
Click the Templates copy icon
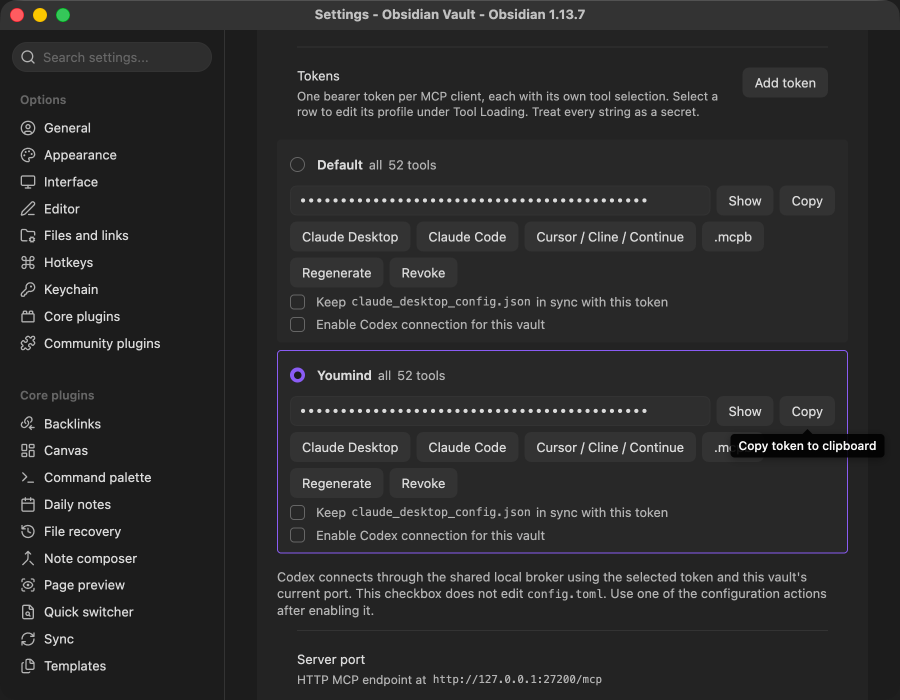tap(28, 666)
